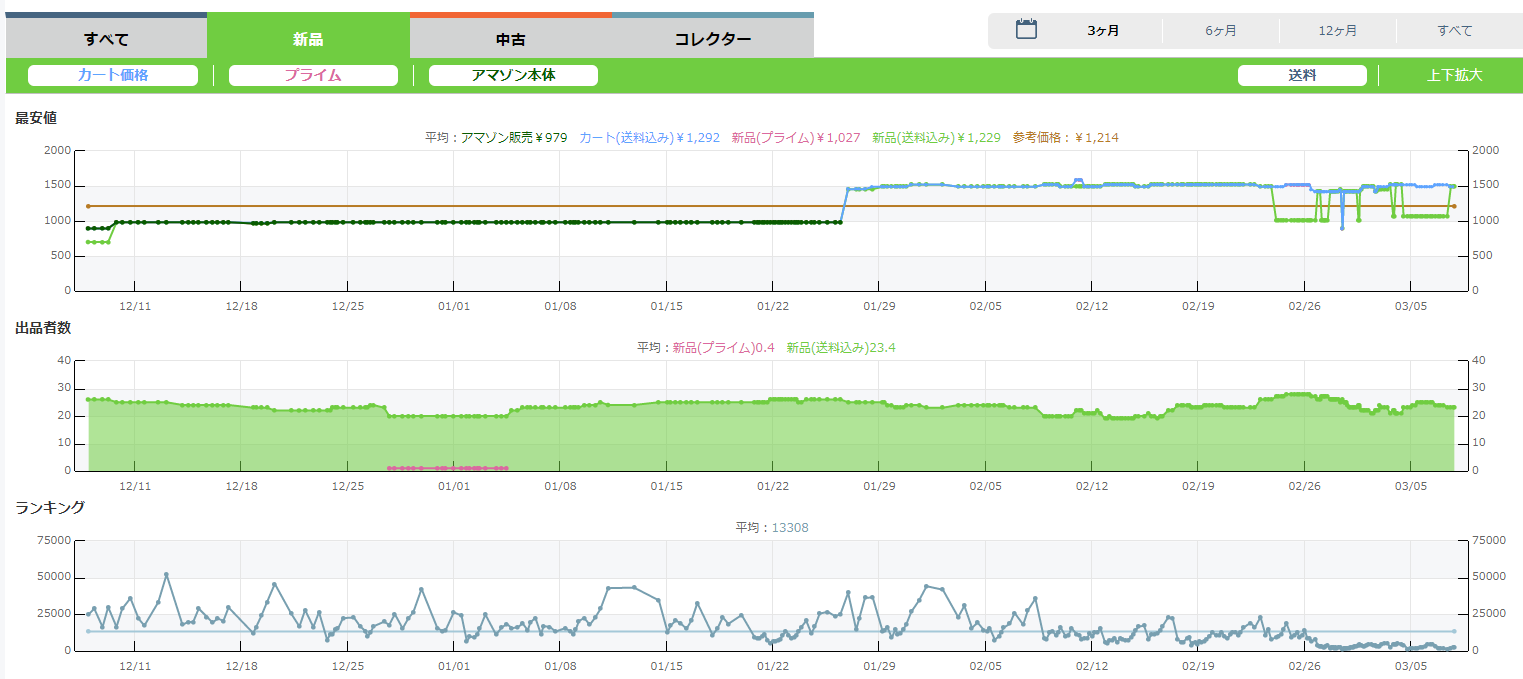Toggle the プライム price filter
Screen dimensions: 1523x679
(x=313, y=75)
